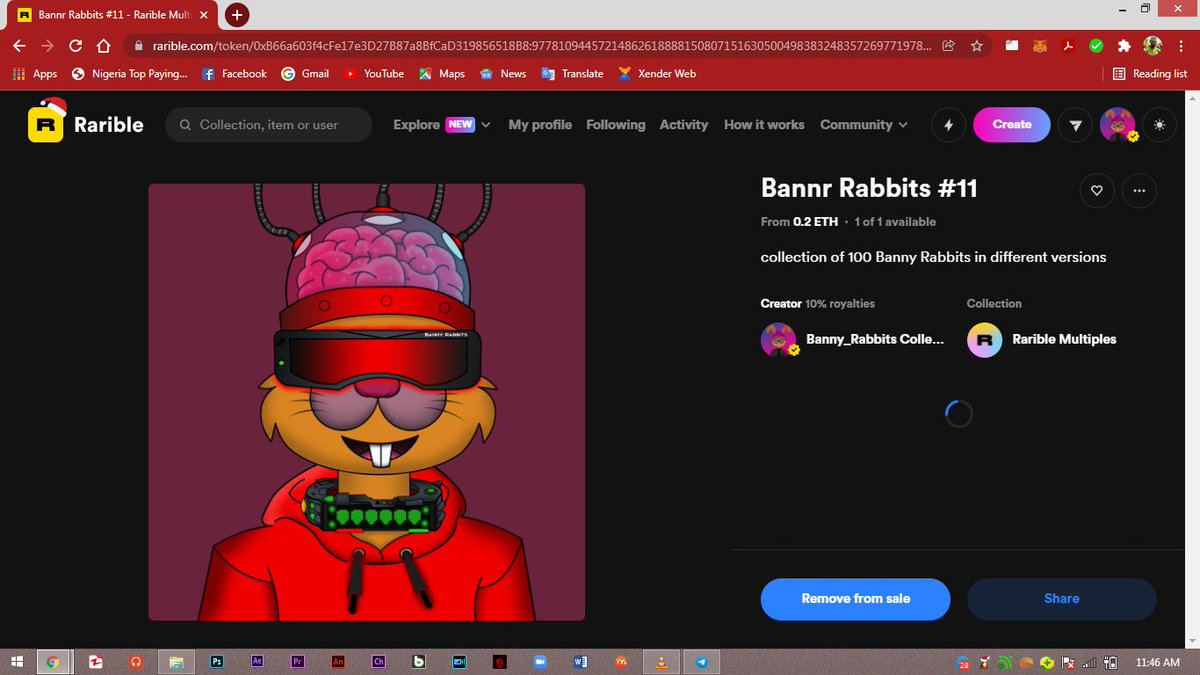Screen dimensions: 1200x675
Task: Open the Following page
Action: tap(616, 125)
